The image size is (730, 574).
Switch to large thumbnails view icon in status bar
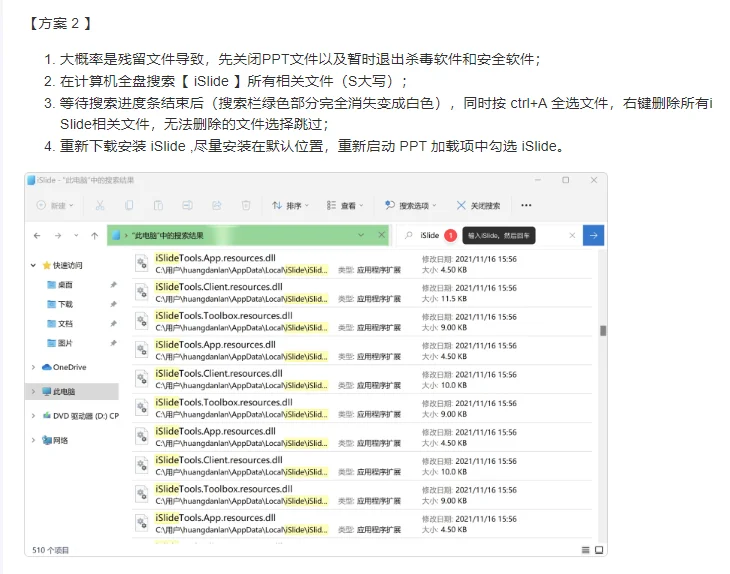point(599,550)
